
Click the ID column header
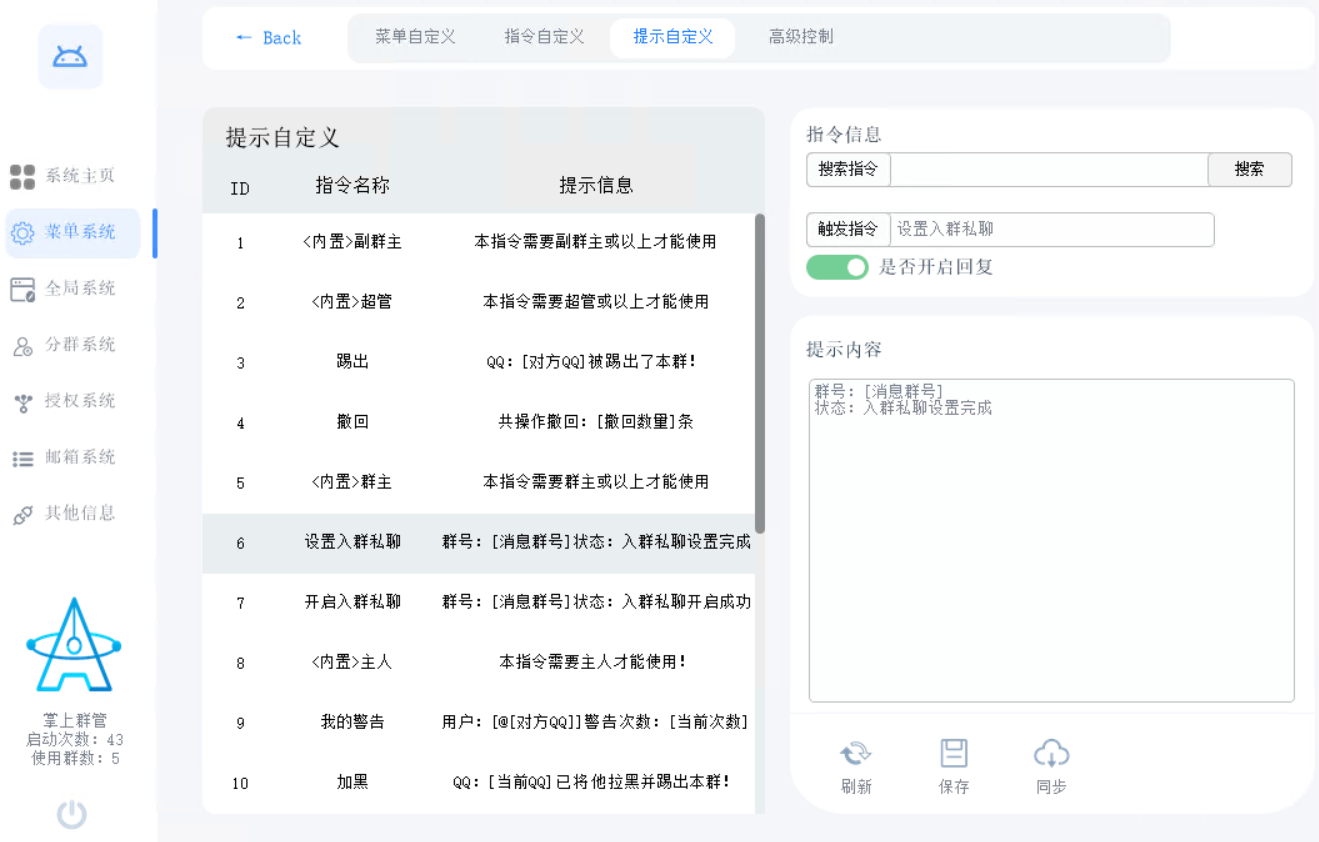240,188
